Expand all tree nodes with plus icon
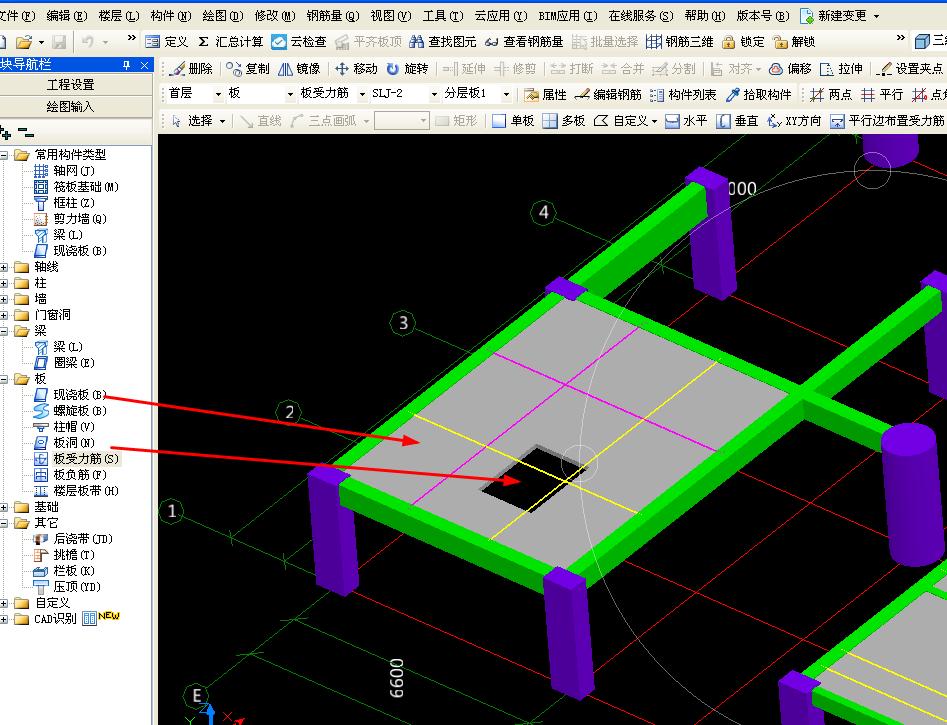The image size is (947, 725). (x=5, y=132)
